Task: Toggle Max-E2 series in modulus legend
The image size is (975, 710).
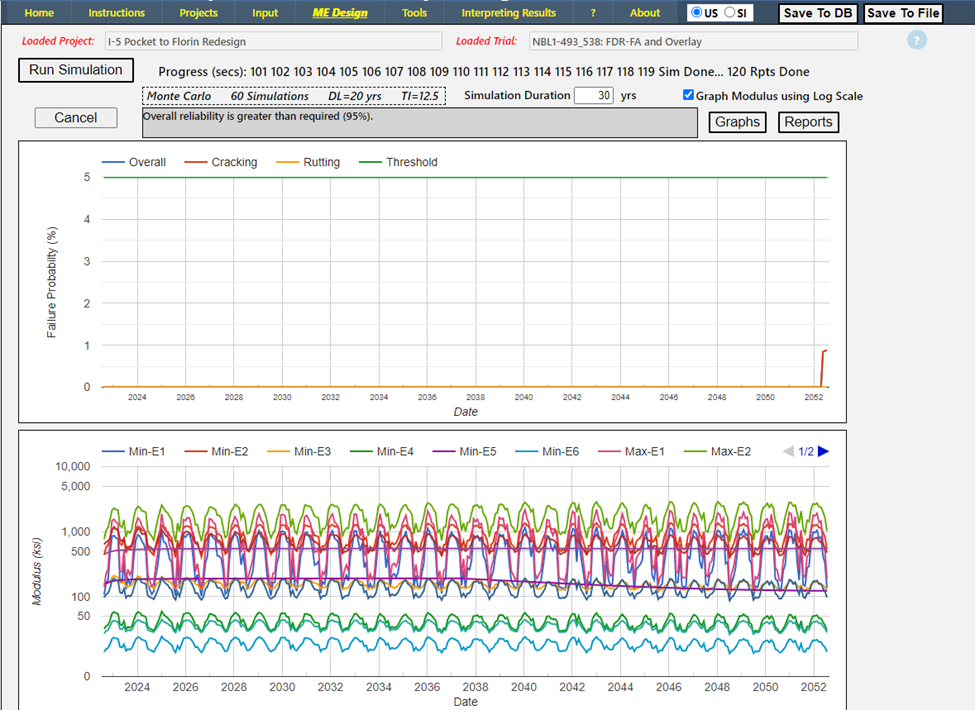Action: click(732, 452)
